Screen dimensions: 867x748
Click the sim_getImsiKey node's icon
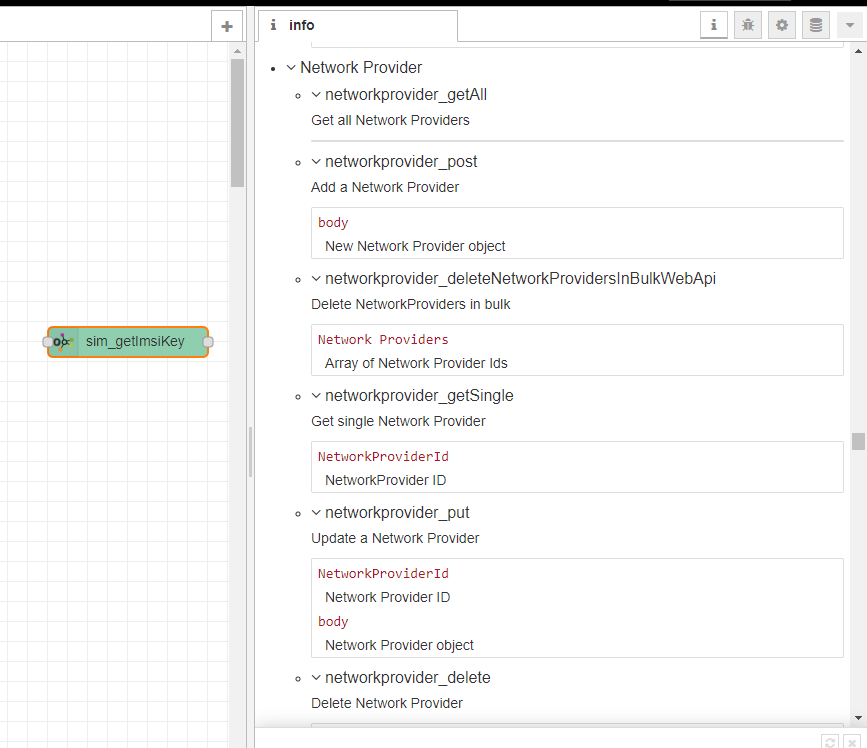63,342
